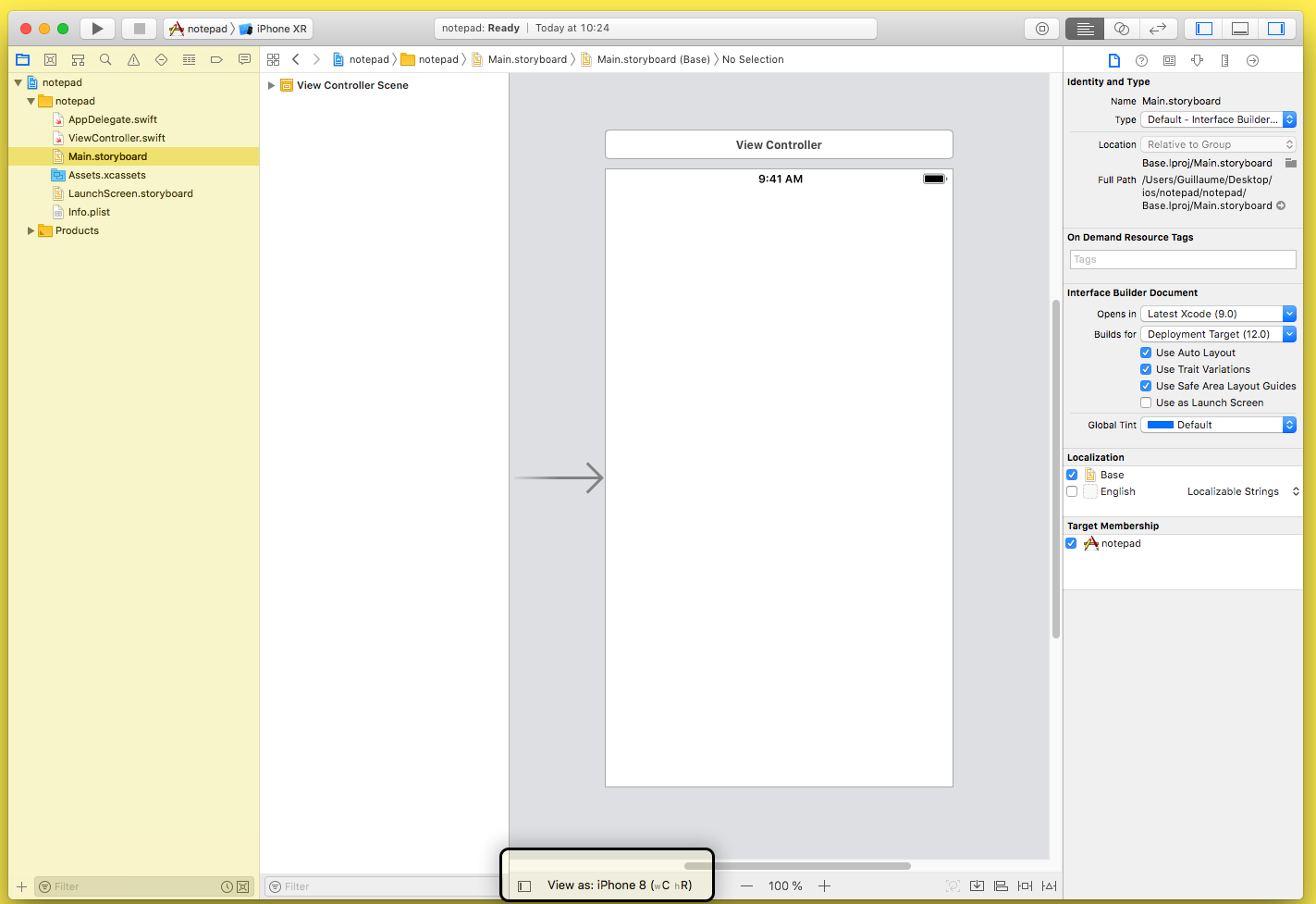Collapse the notepad project root
The height and width of the screenshot is (904, 1316).
(x=18, y=82)
